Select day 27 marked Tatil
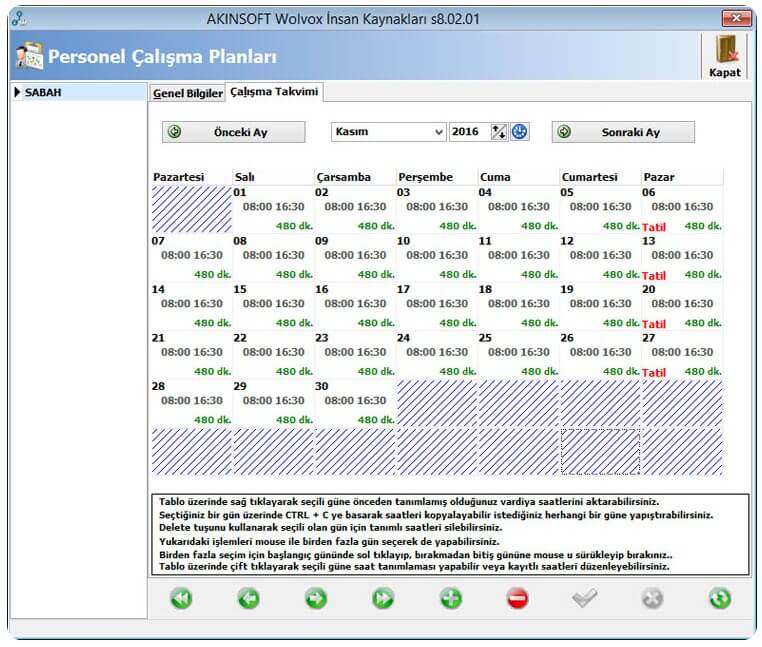The image size is (762, 647). pyautogui.click(x=682, y=355)
